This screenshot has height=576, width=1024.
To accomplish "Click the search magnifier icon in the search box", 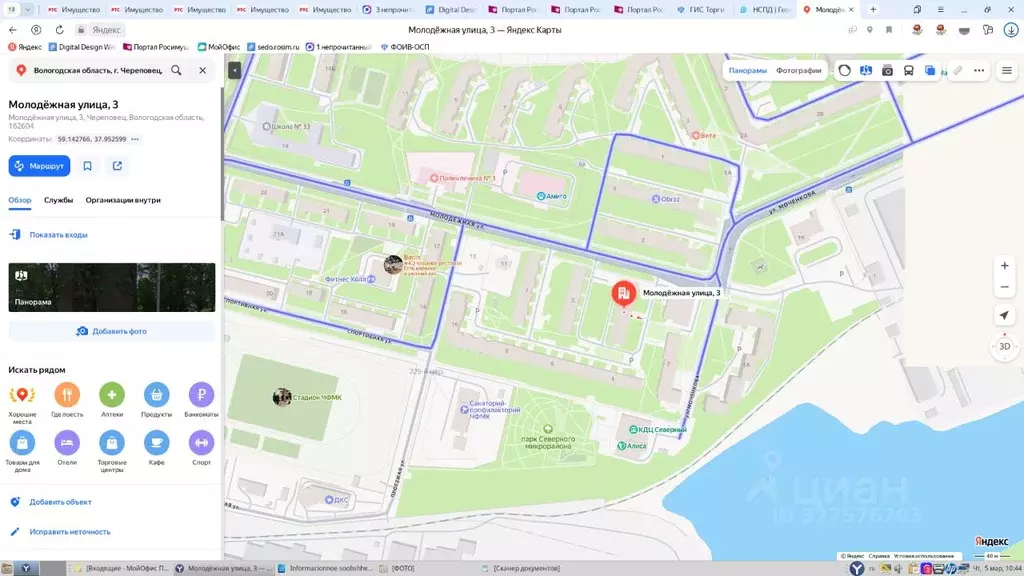I will point(176,71).
